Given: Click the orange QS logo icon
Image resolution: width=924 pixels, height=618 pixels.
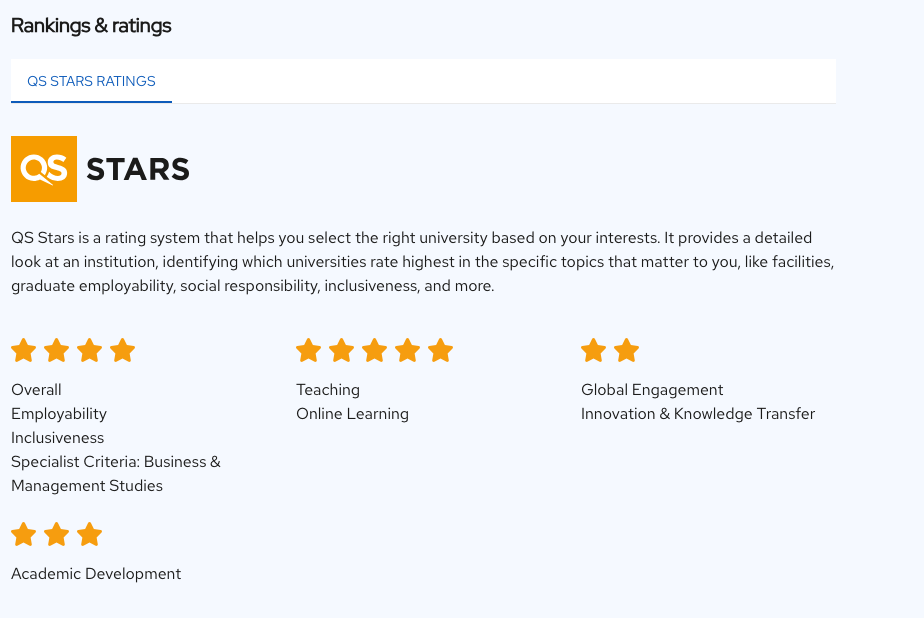Looking at the screenshot, I should coord(44,169).
